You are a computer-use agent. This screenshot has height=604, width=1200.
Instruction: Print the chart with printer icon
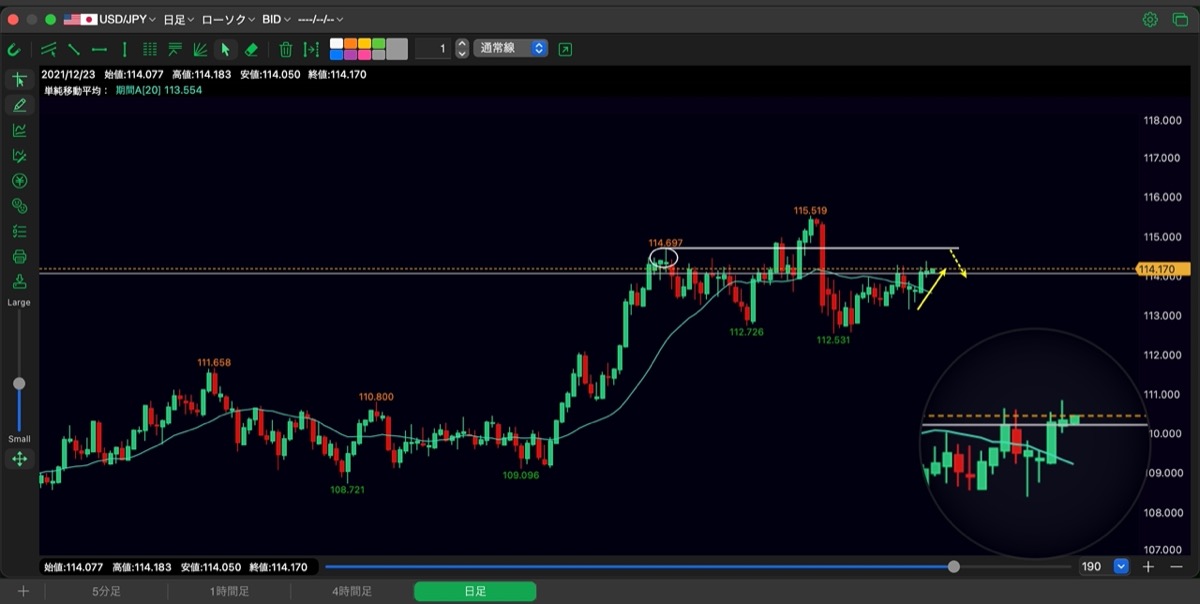(19, 256)
